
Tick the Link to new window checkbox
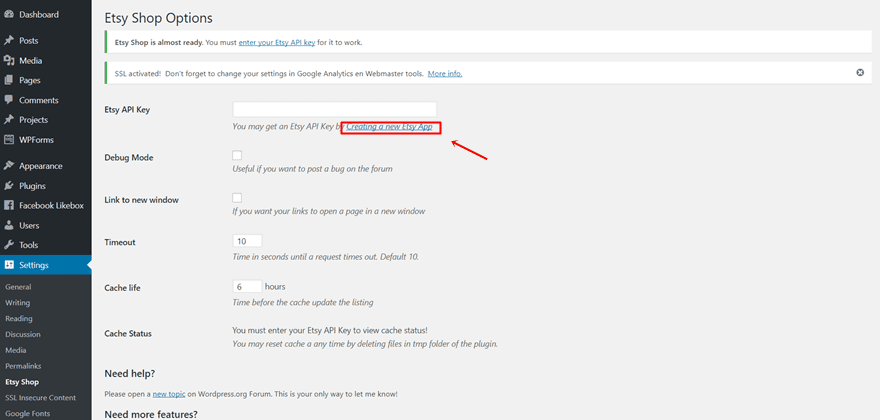237,198
